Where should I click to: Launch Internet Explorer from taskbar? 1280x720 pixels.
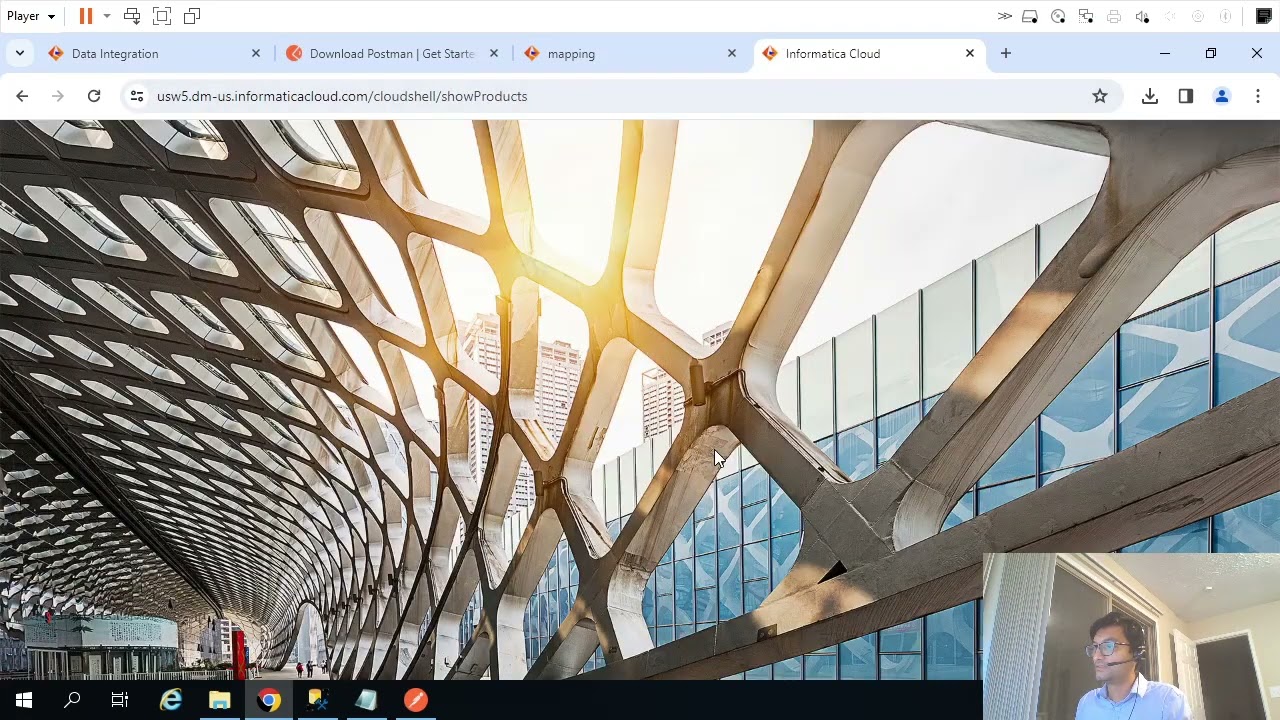pos(171,700)
